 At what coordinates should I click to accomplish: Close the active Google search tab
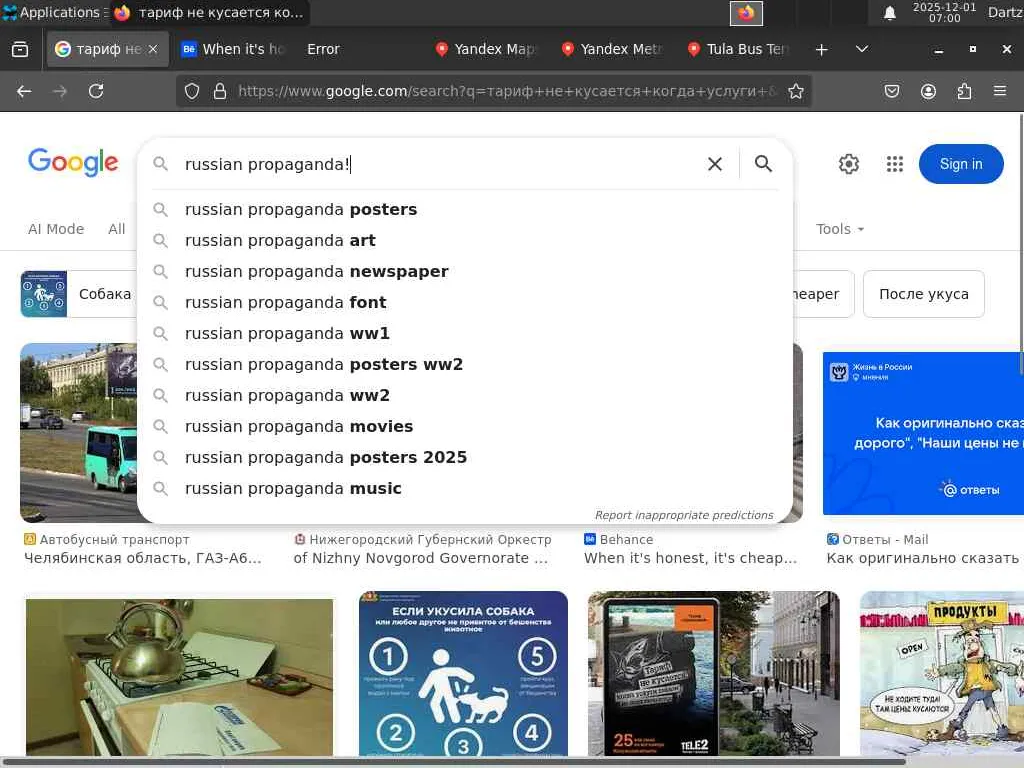coord(153,49)
